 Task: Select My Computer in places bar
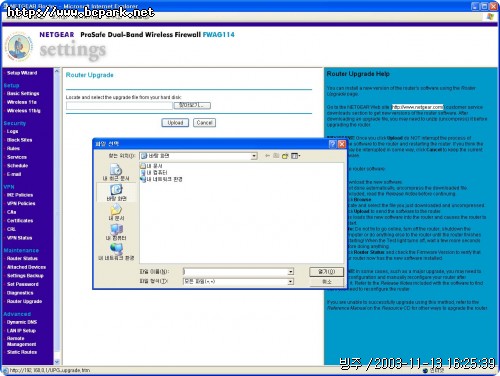pyautogui.click(x=116, y=232)
